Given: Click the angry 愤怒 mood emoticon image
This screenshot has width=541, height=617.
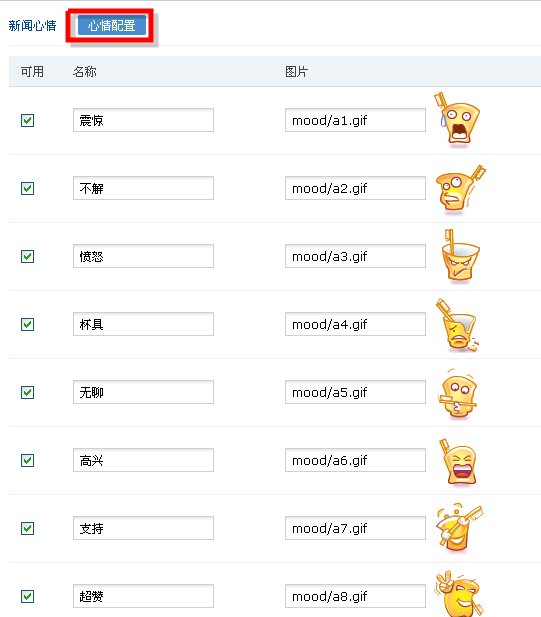Looking at the screenshot, I should coord(460,256).
